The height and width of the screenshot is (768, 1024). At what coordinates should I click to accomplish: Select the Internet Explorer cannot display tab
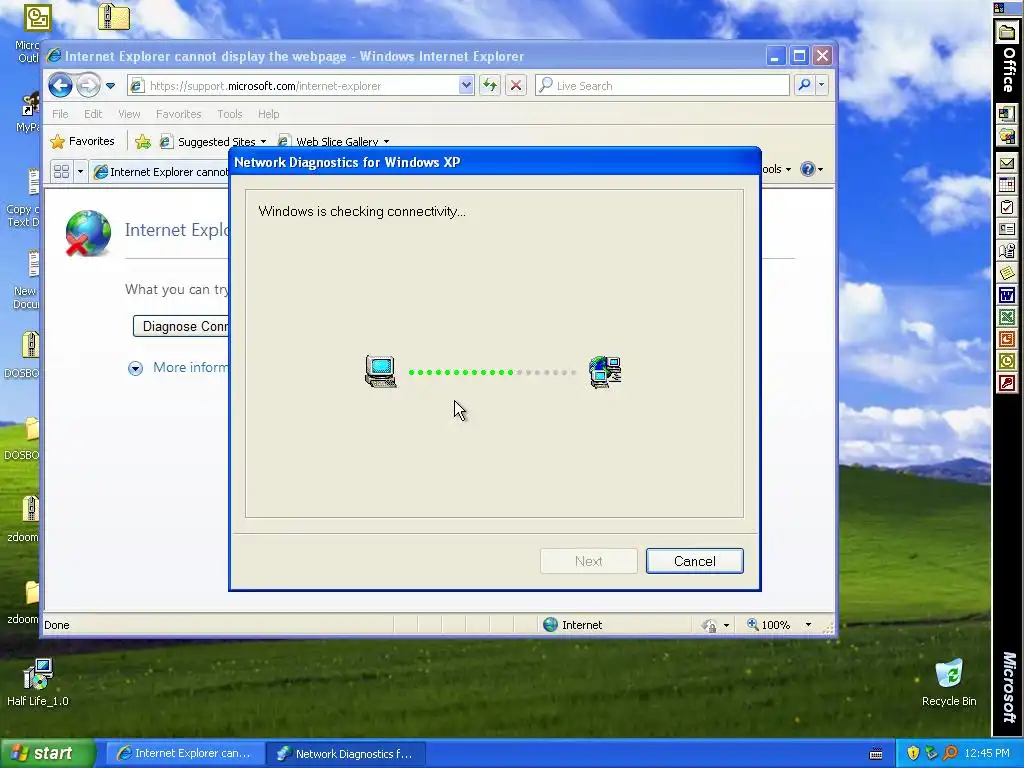pos(161,172)
